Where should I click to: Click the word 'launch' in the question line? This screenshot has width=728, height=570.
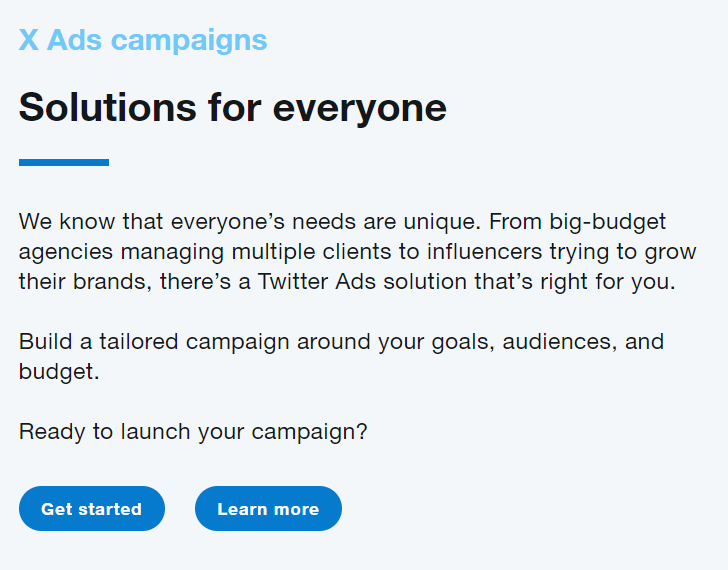[155, 432]
